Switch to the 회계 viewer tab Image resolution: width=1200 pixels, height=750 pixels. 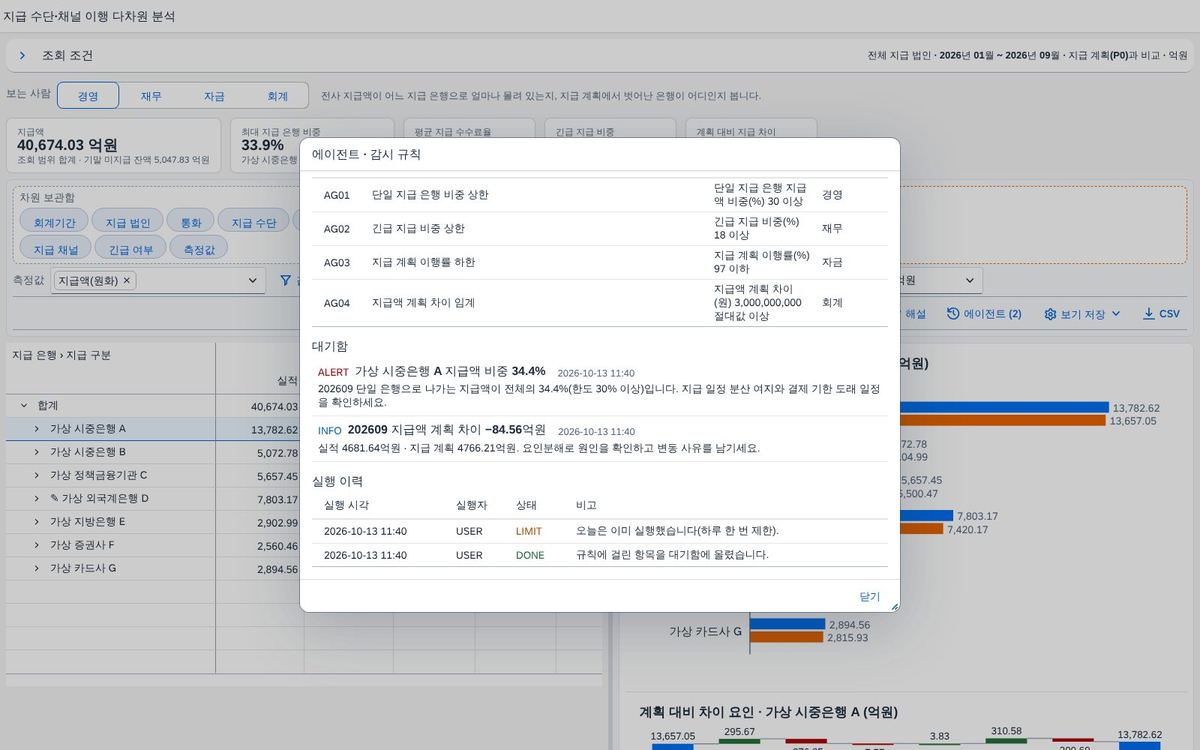[x=277, y=96]
